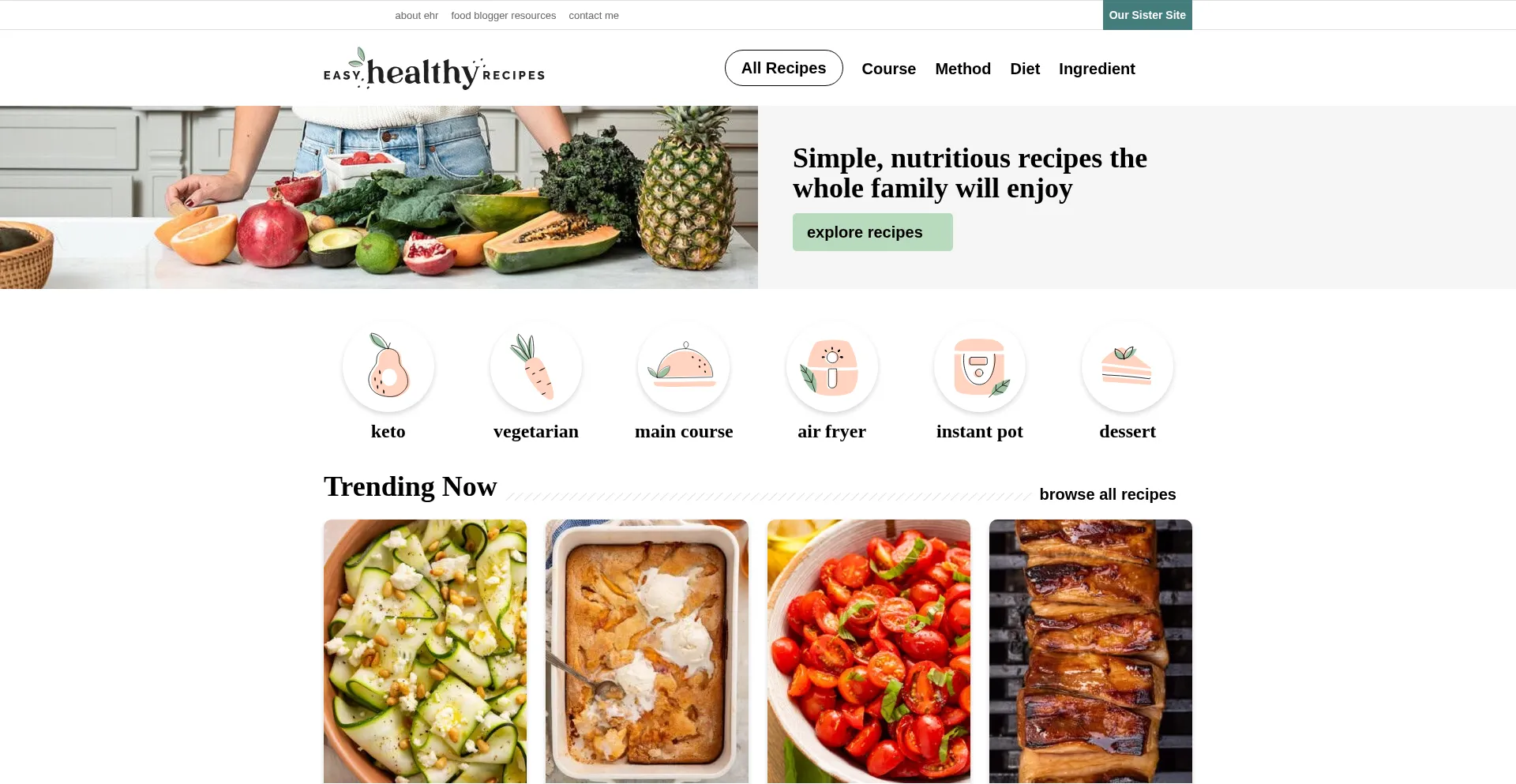Click the All Recipes button
This screenshot has width=1516, height=784.
pos(783,68)
